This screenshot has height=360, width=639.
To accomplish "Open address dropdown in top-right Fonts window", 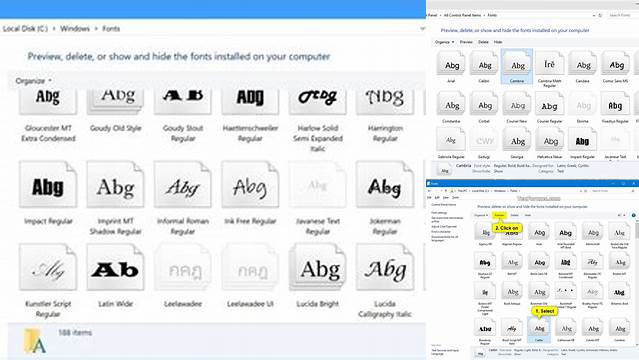I will [594, 15].
